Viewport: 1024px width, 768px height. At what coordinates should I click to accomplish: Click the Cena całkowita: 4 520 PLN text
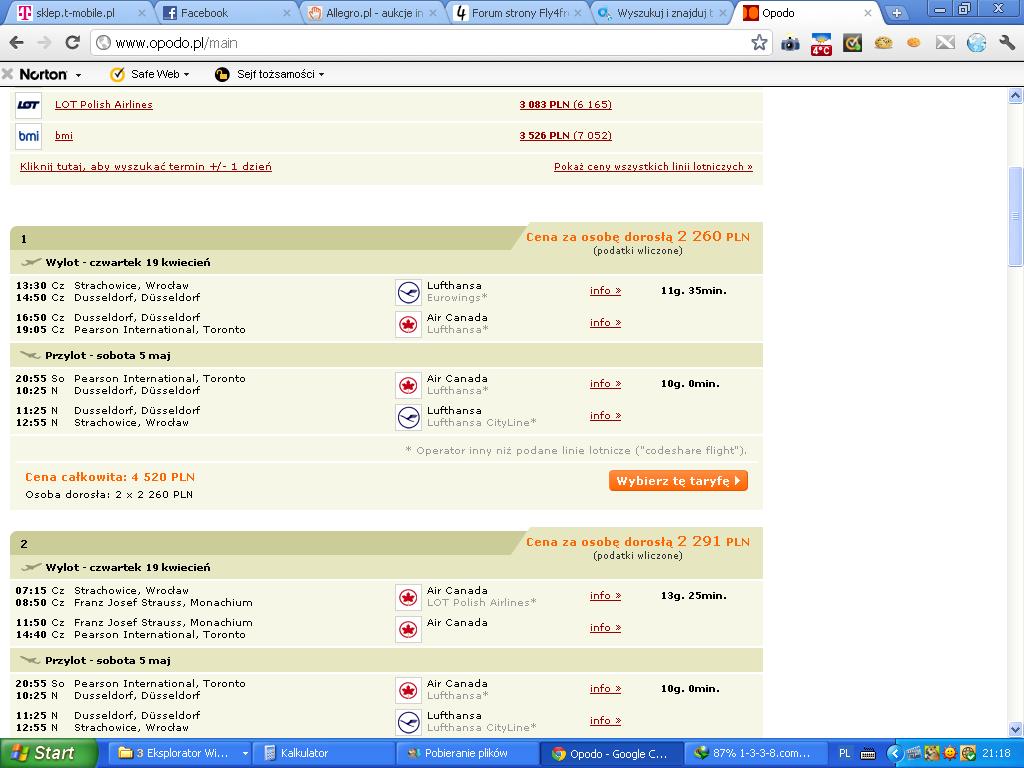[x=110, y=477]
